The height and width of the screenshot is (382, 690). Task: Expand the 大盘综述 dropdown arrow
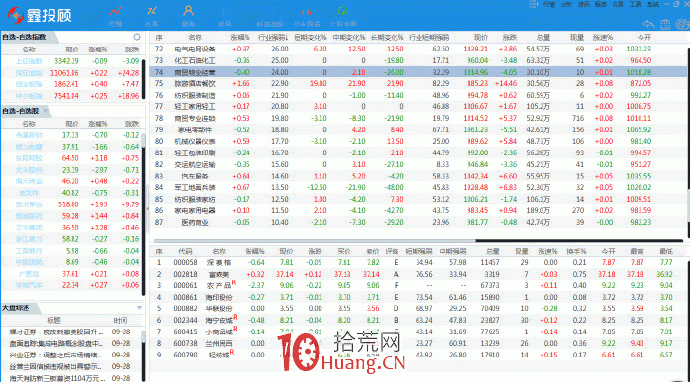[139, 307]
